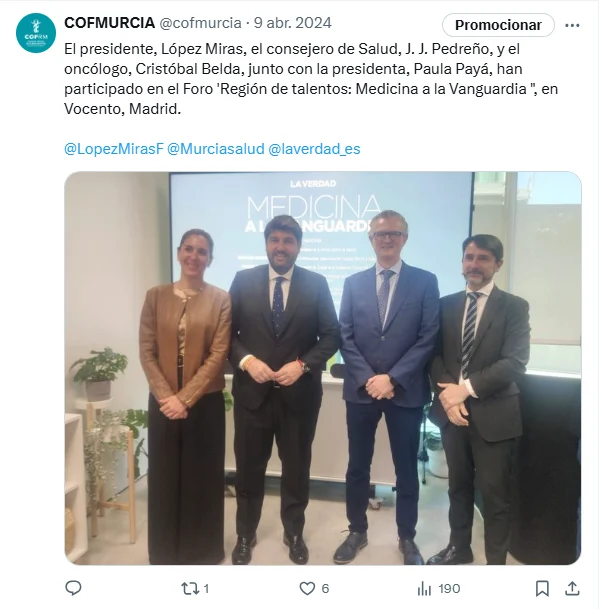Click the Promocionar button
The width and height of the screenshot is (599, 609).
pos(498,25)
